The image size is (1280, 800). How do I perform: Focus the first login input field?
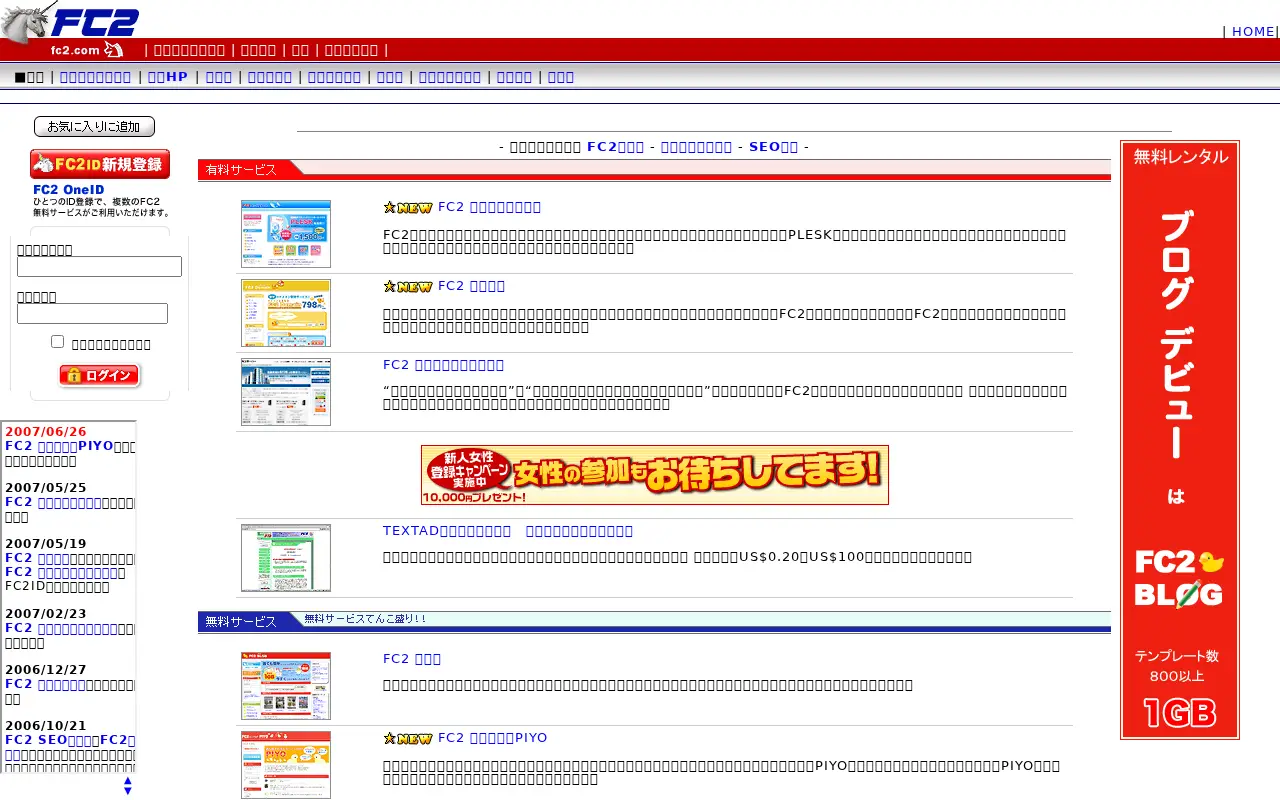click(x=99, y=266)
